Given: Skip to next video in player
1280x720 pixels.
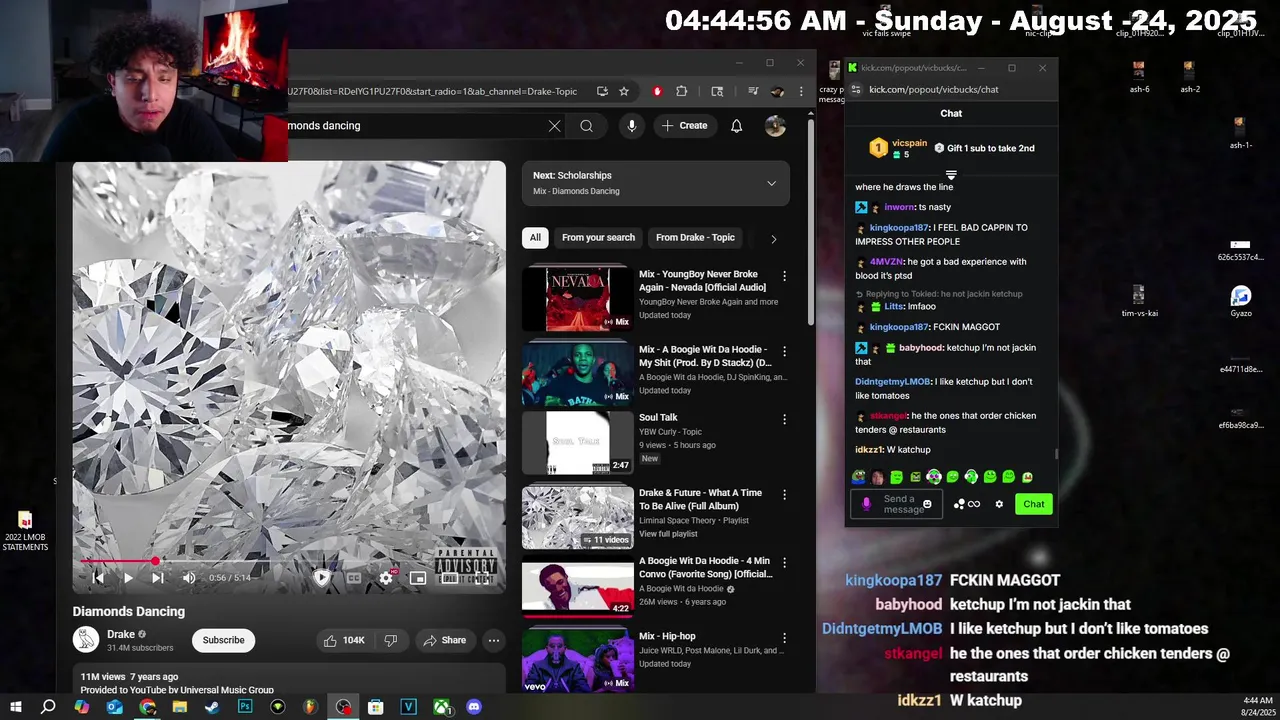Looking at the screenshot, I should tap(157, 577).
